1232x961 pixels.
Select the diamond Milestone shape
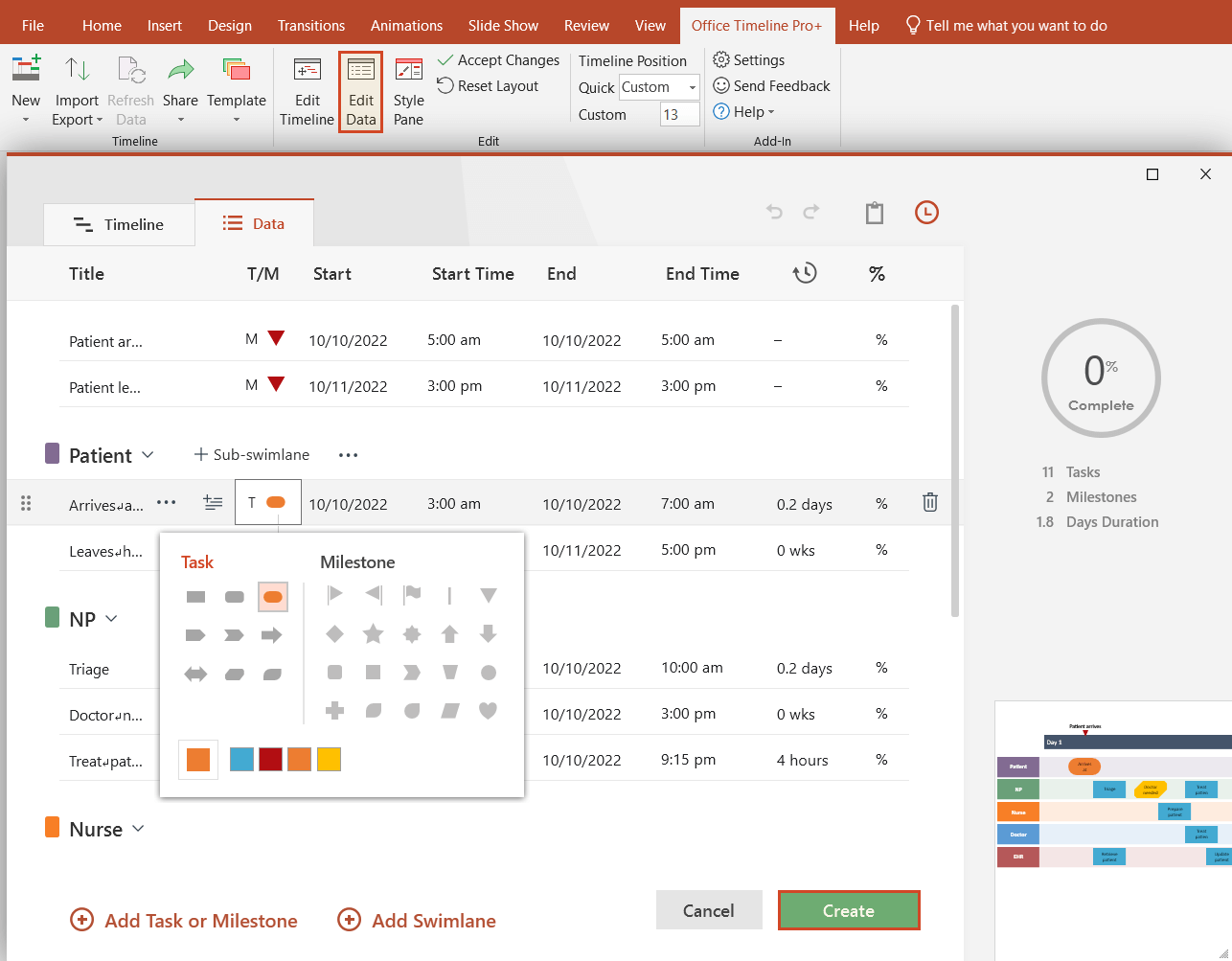click(x=334, y=633)
